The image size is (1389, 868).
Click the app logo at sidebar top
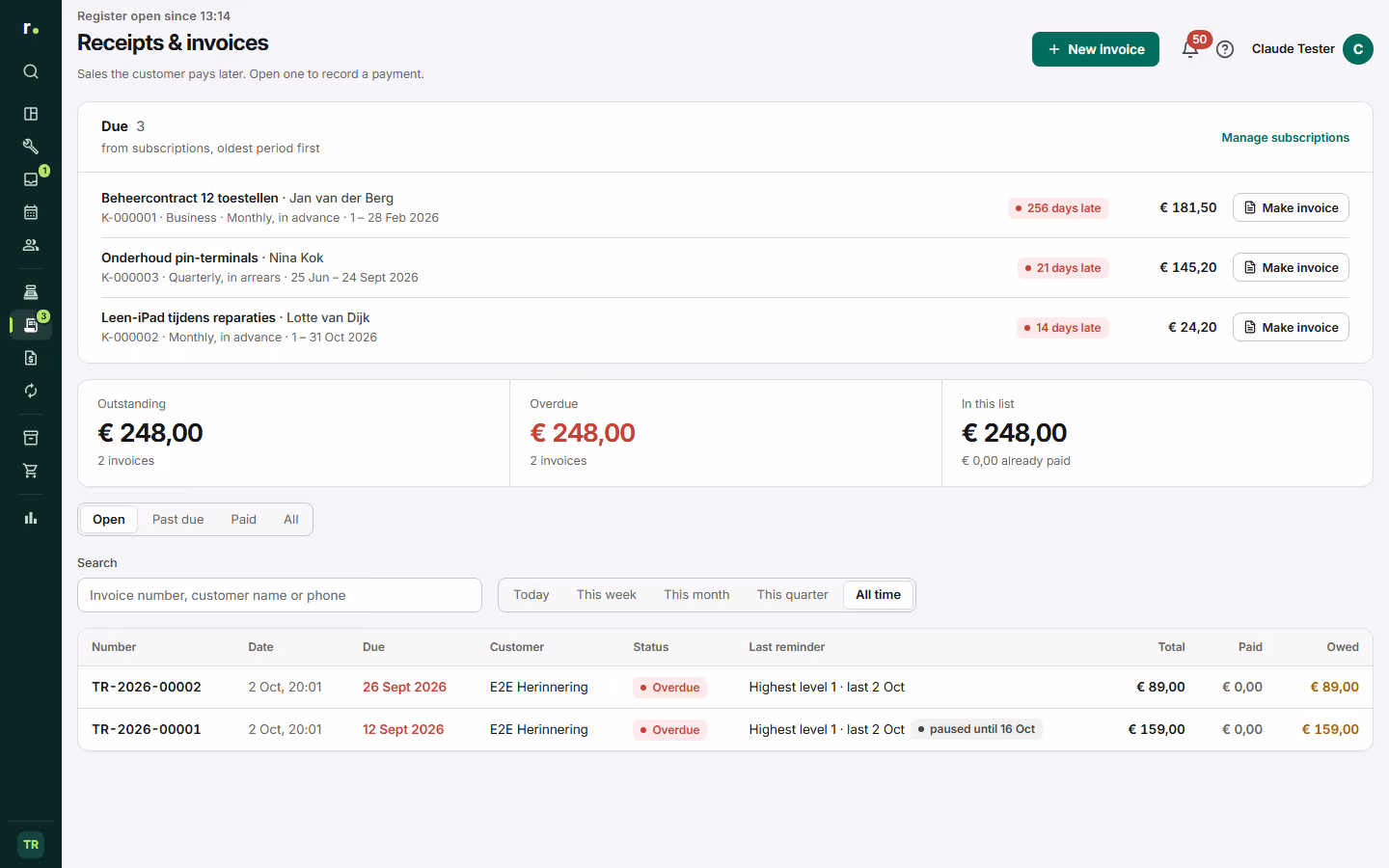tap(31, 29)
